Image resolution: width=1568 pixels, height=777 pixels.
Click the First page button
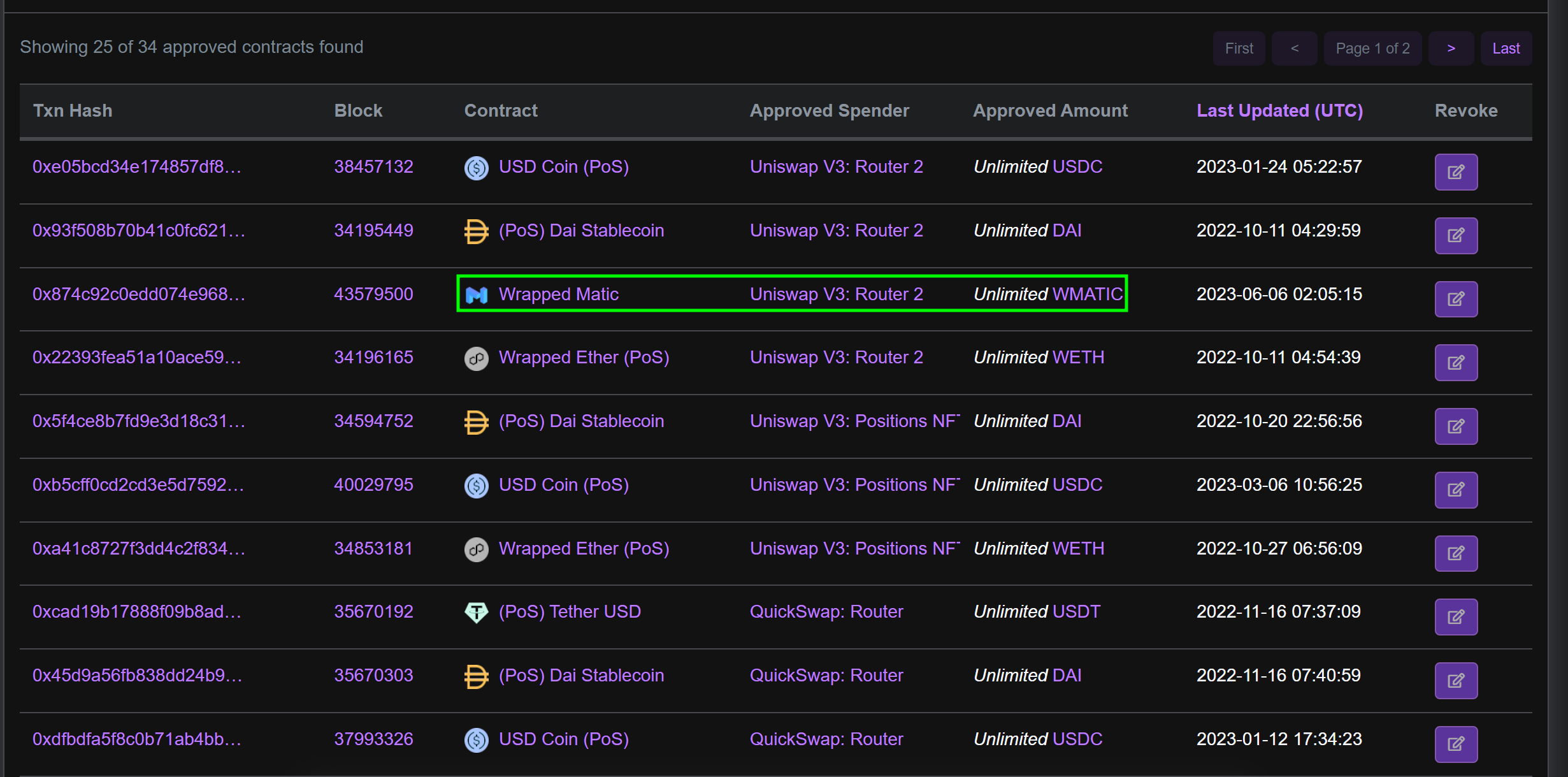(x=1237, y=48)
